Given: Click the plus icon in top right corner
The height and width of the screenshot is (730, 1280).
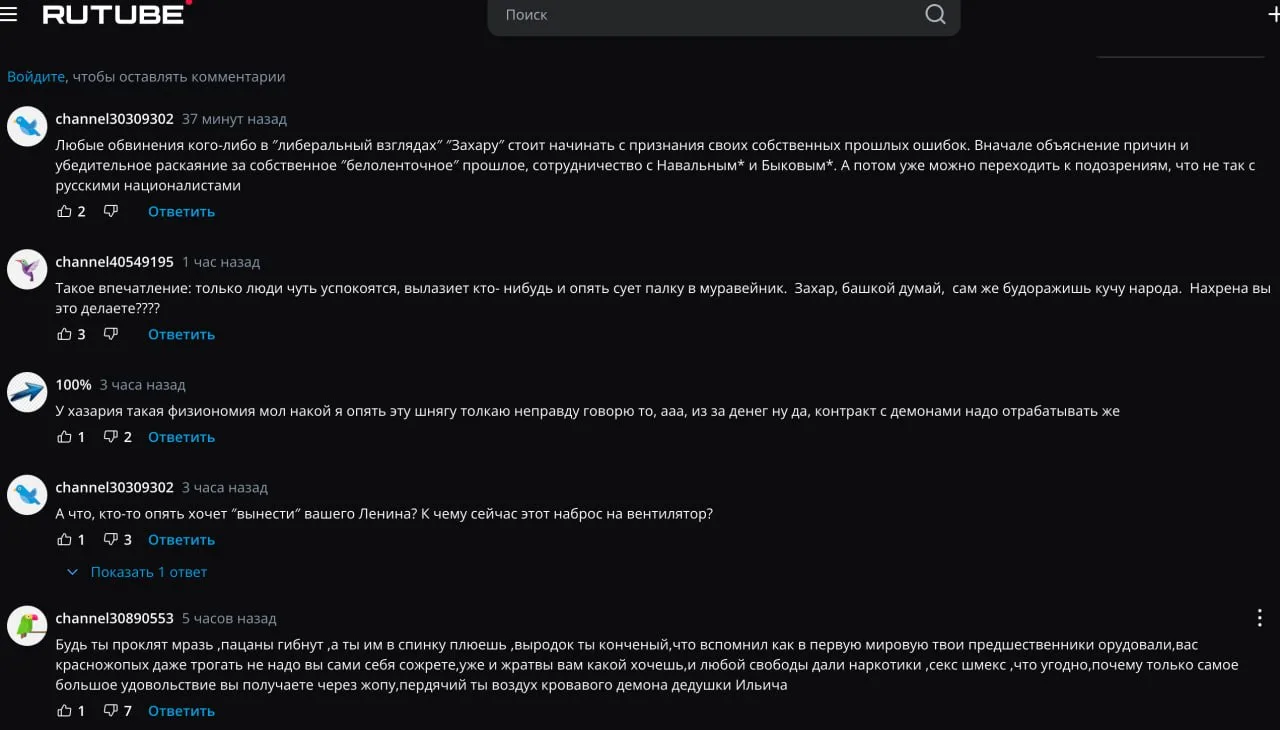Looking at the screenshot, I should (x=1273, y=14).
